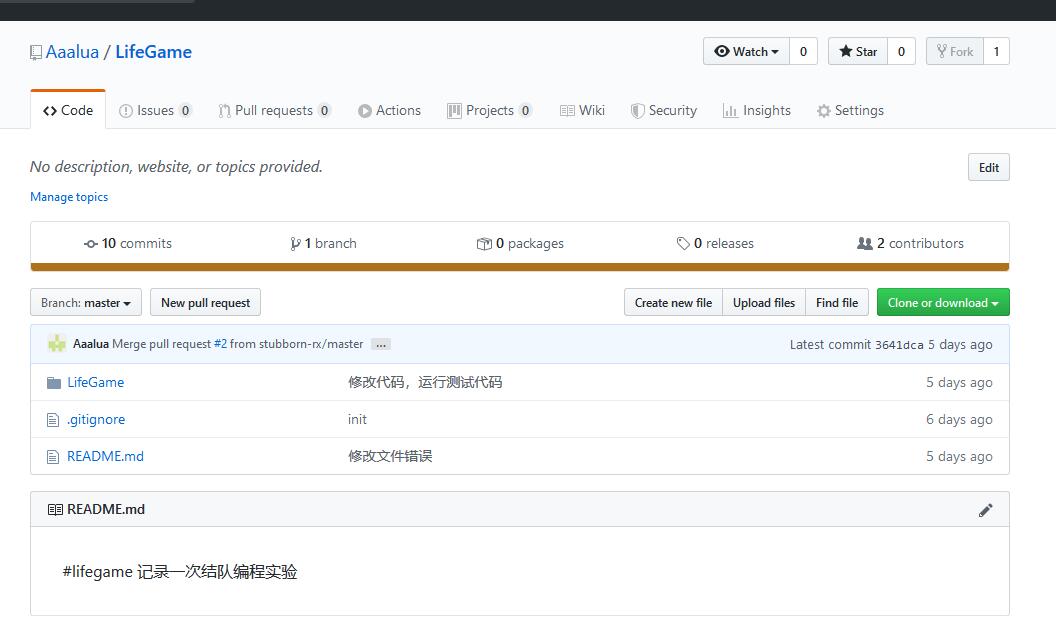Open the 0 packages link
Screen dimensions: 1056x638
(x=520, y=243)
